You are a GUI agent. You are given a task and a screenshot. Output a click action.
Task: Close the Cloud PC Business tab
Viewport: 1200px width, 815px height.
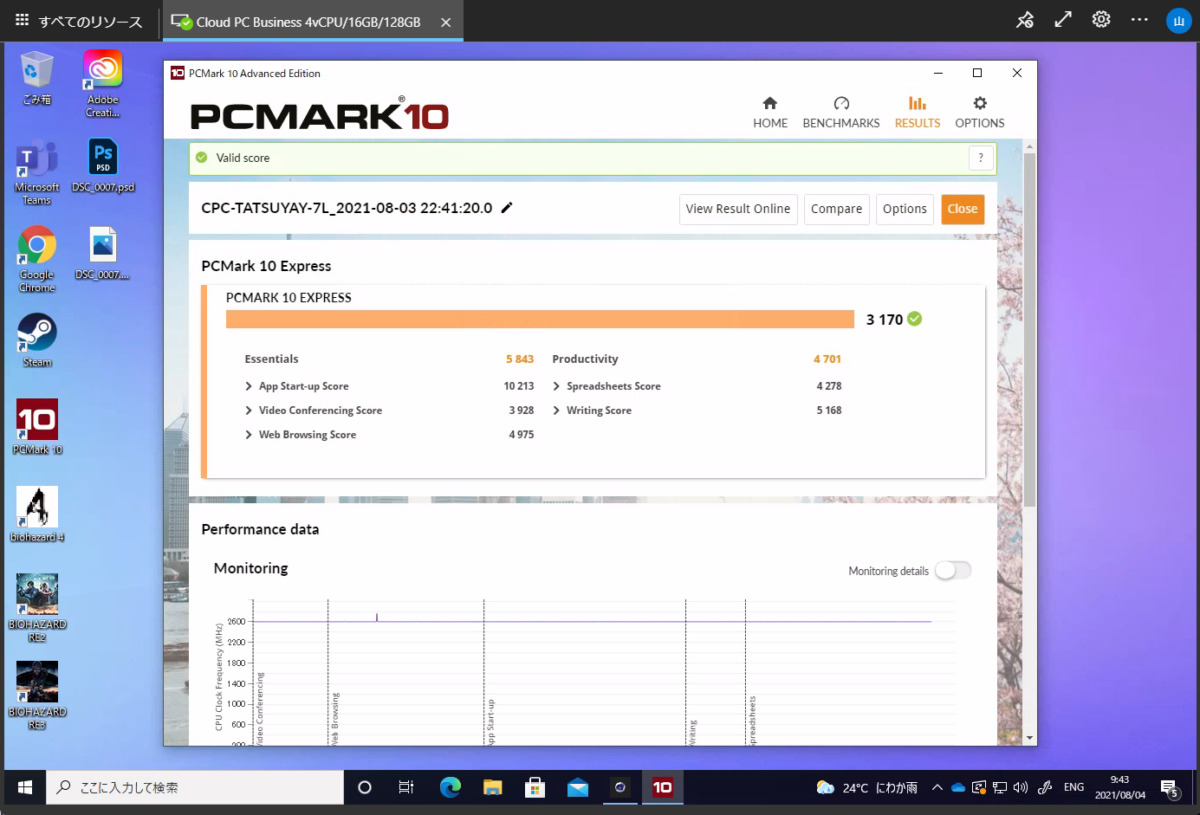click(x=446, y=22)
